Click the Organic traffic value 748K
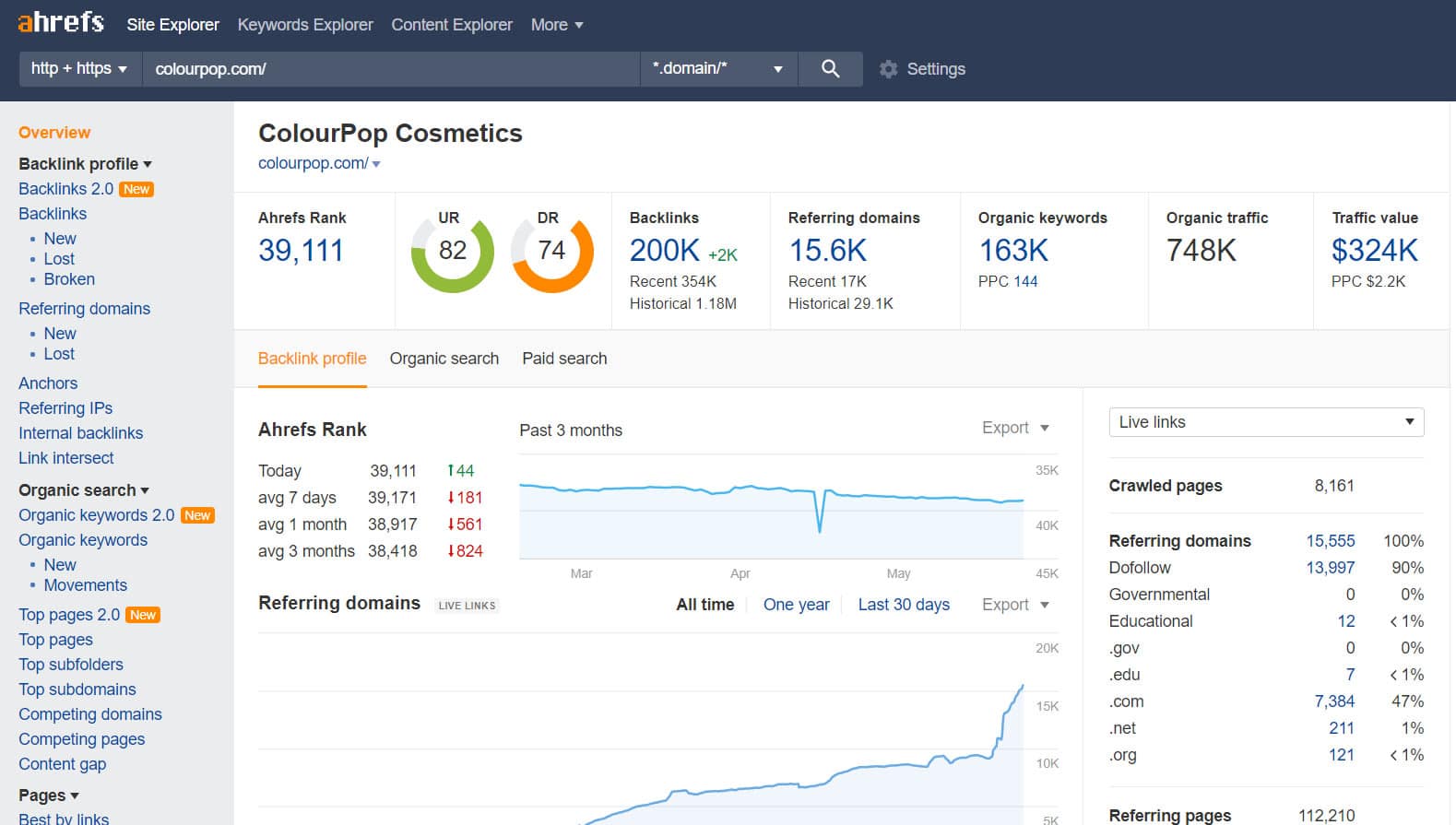 pyautogui.click(x=1201, y=251)
